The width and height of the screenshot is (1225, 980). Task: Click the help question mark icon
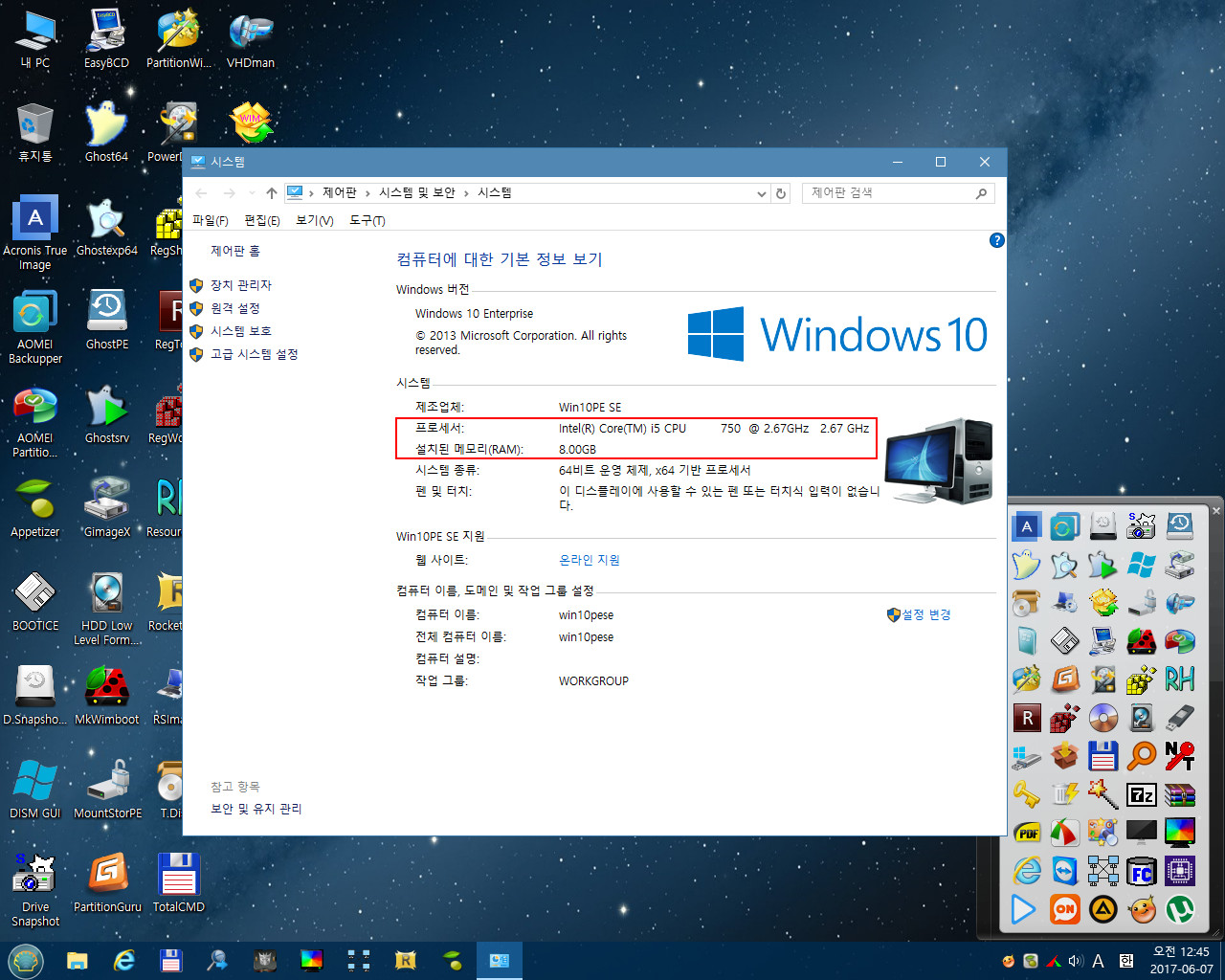996,240
